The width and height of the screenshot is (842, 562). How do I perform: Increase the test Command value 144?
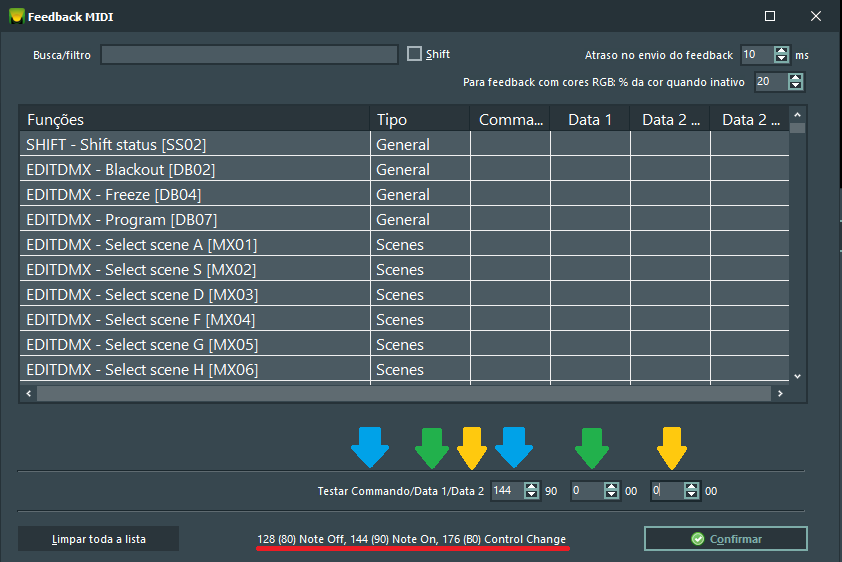[532, 487]
